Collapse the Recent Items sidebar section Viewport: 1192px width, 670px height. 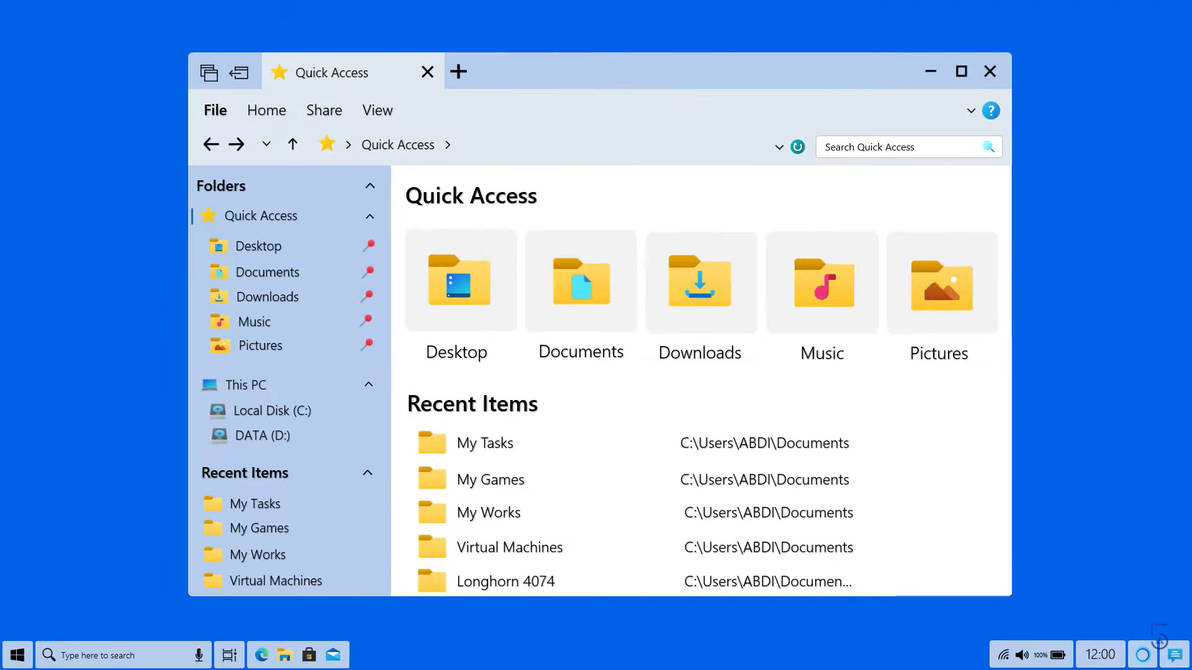[x=368, y=473]
